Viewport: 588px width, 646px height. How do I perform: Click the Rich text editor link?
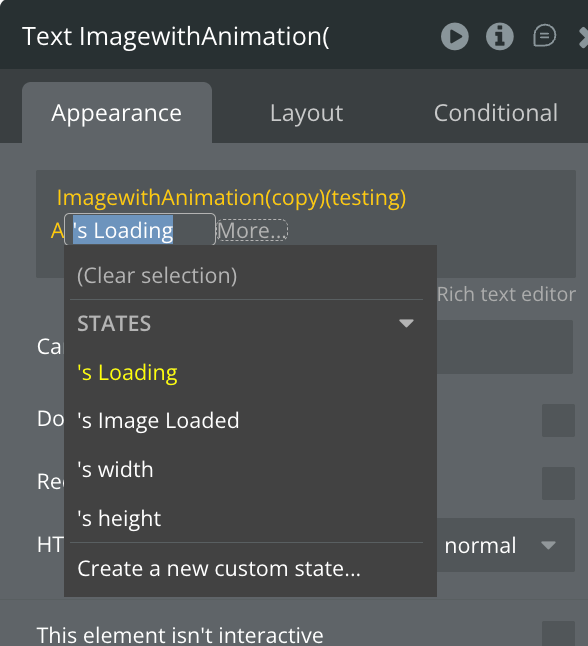click(506, 294)
